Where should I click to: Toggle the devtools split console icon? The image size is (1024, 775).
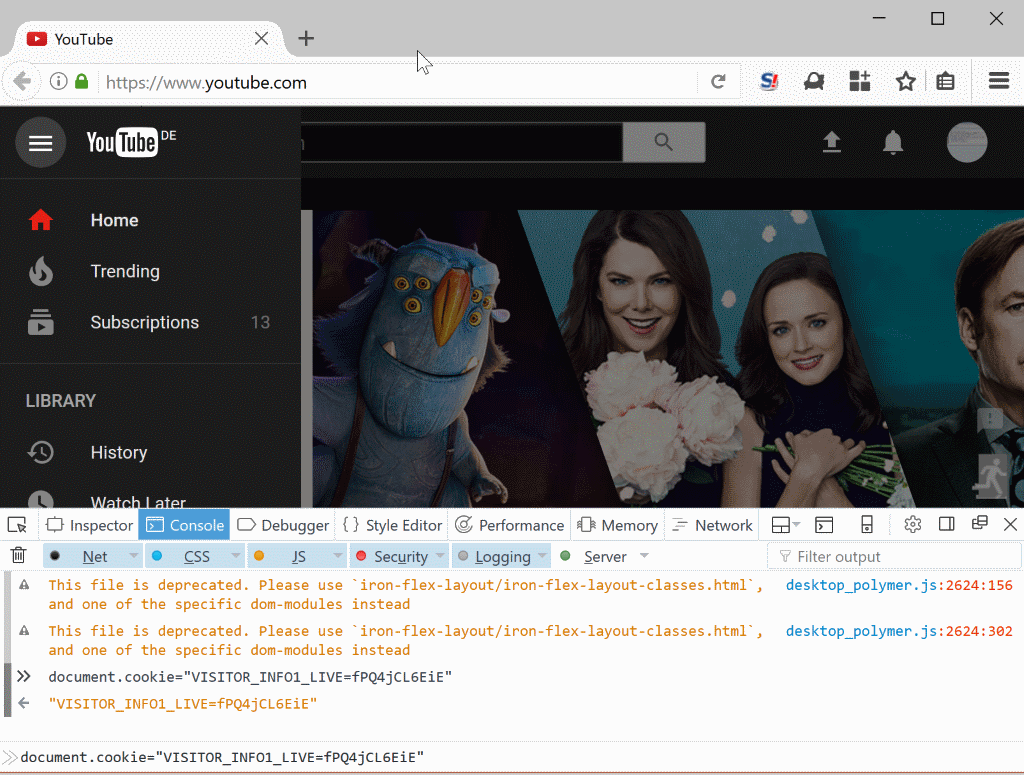824,525
